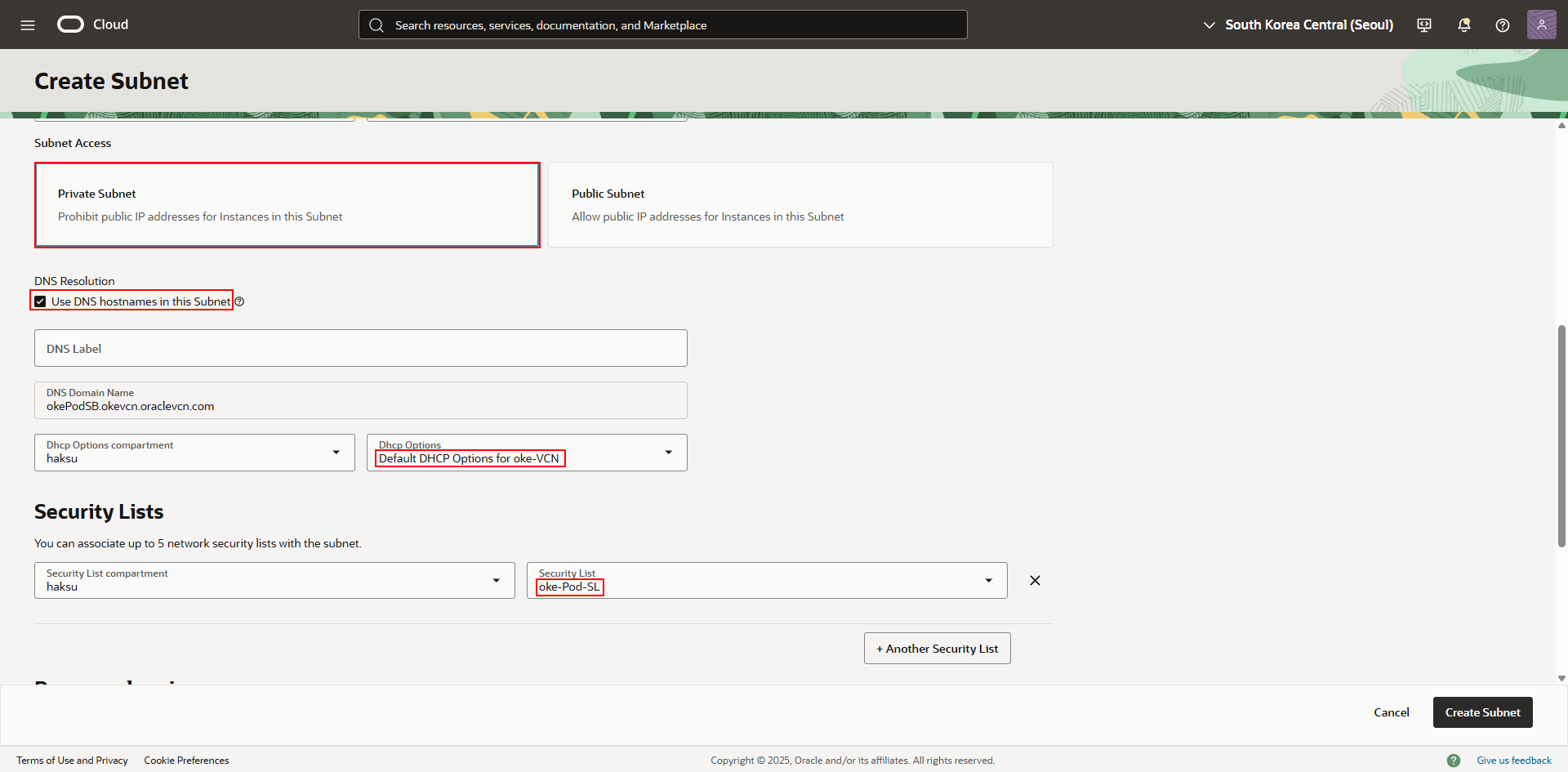Expand Security List compartment dropdown
1568x772 pixels.
(x=274, y=581)
